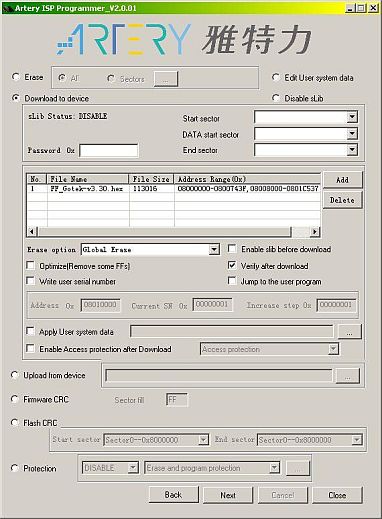Click the serial number Address field
Image resolution: width=382 pixels, height=519 pixels.
100,305
